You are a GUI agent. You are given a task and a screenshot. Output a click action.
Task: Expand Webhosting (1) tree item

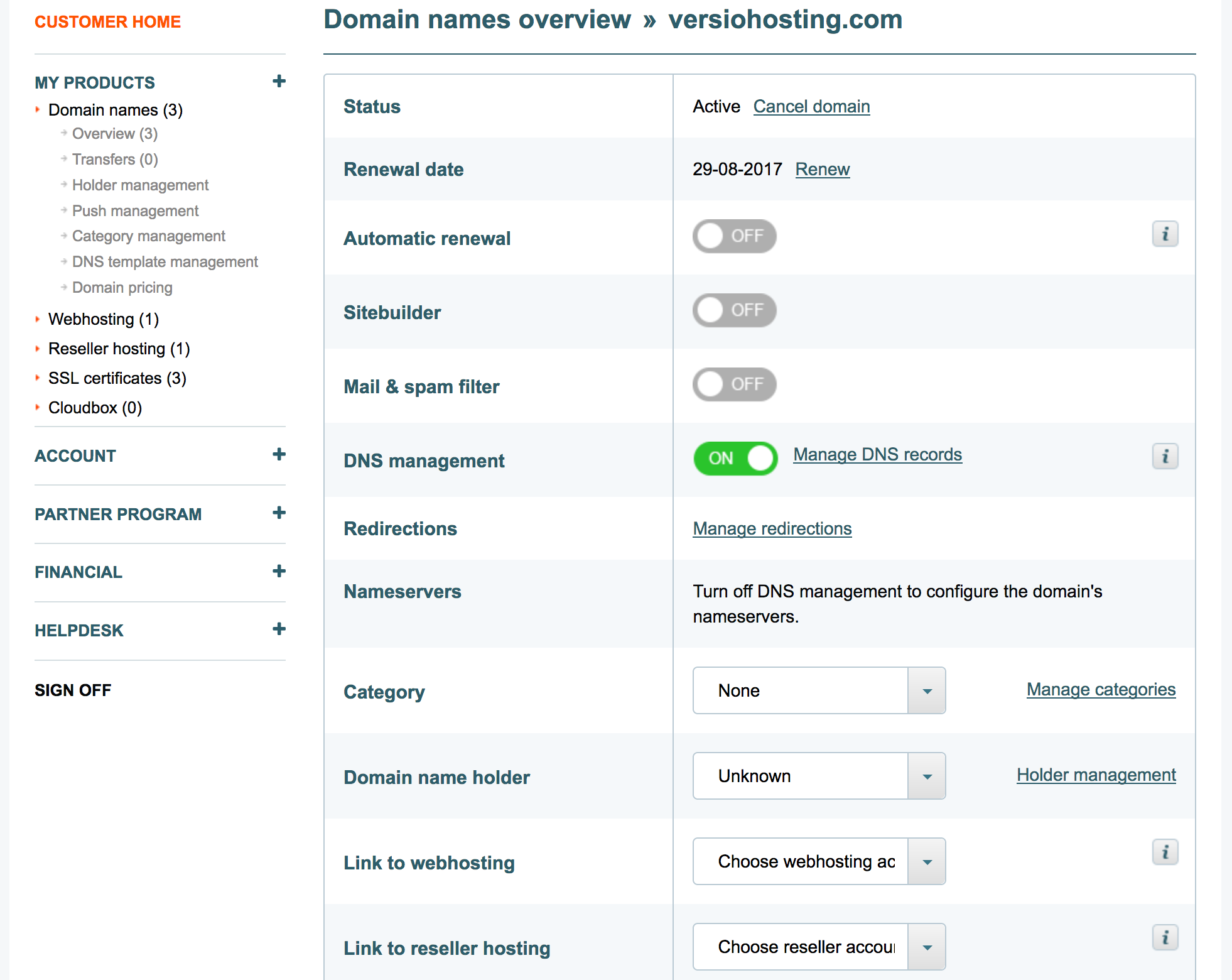(103, 319)
